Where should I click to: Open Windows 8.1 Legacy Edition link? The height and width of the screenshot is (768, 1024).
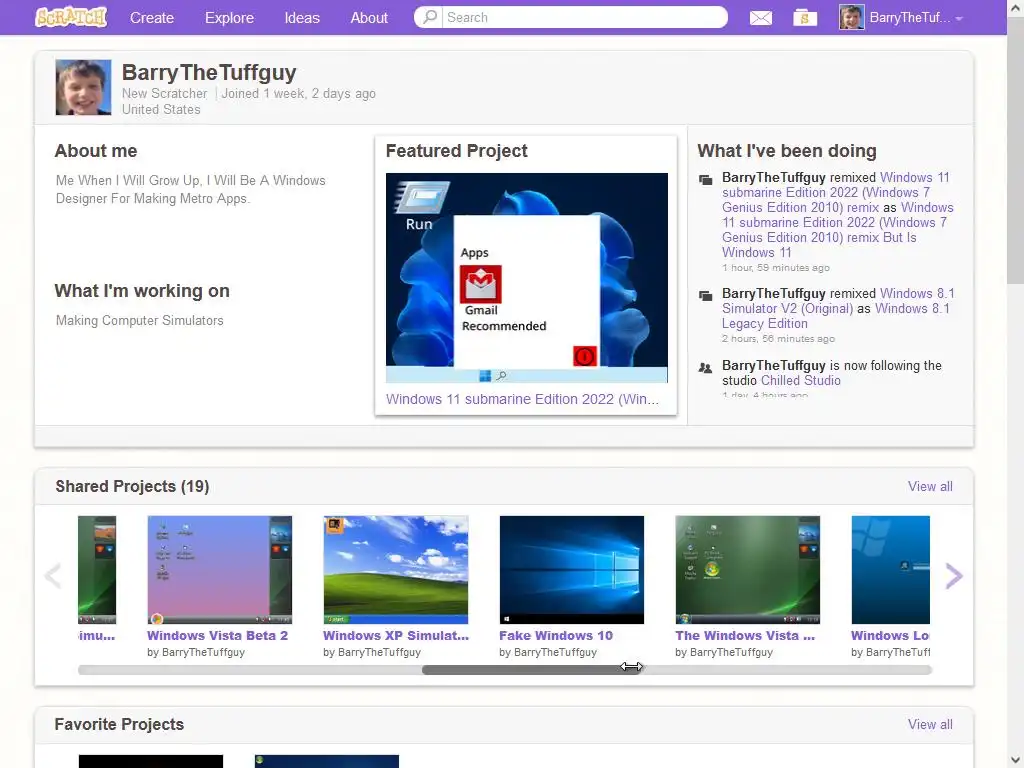836,316
